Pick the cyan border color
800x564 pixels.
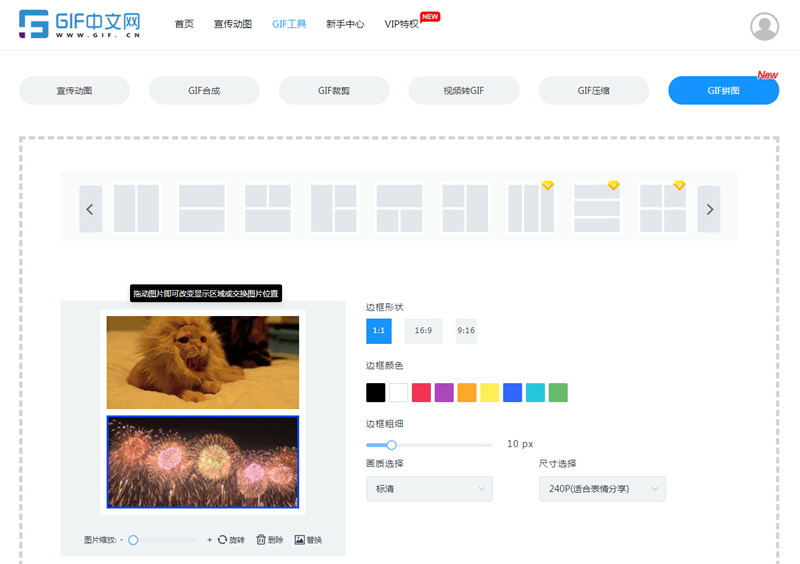tap(535, 393)
